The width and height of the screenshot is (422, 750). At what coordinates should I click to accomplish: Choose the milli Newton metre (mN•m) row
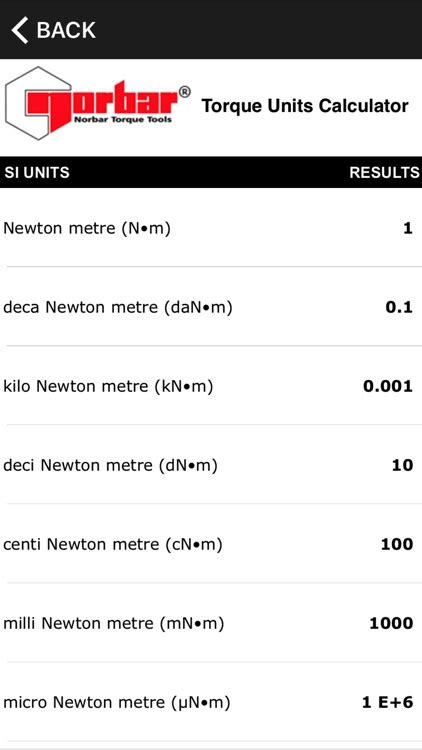[x=211, y=623]
